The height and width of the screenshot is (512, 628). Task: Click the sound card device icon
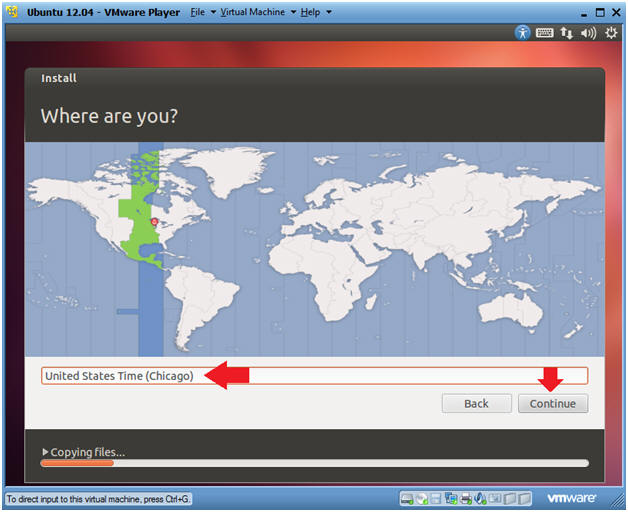pos(480,499)
